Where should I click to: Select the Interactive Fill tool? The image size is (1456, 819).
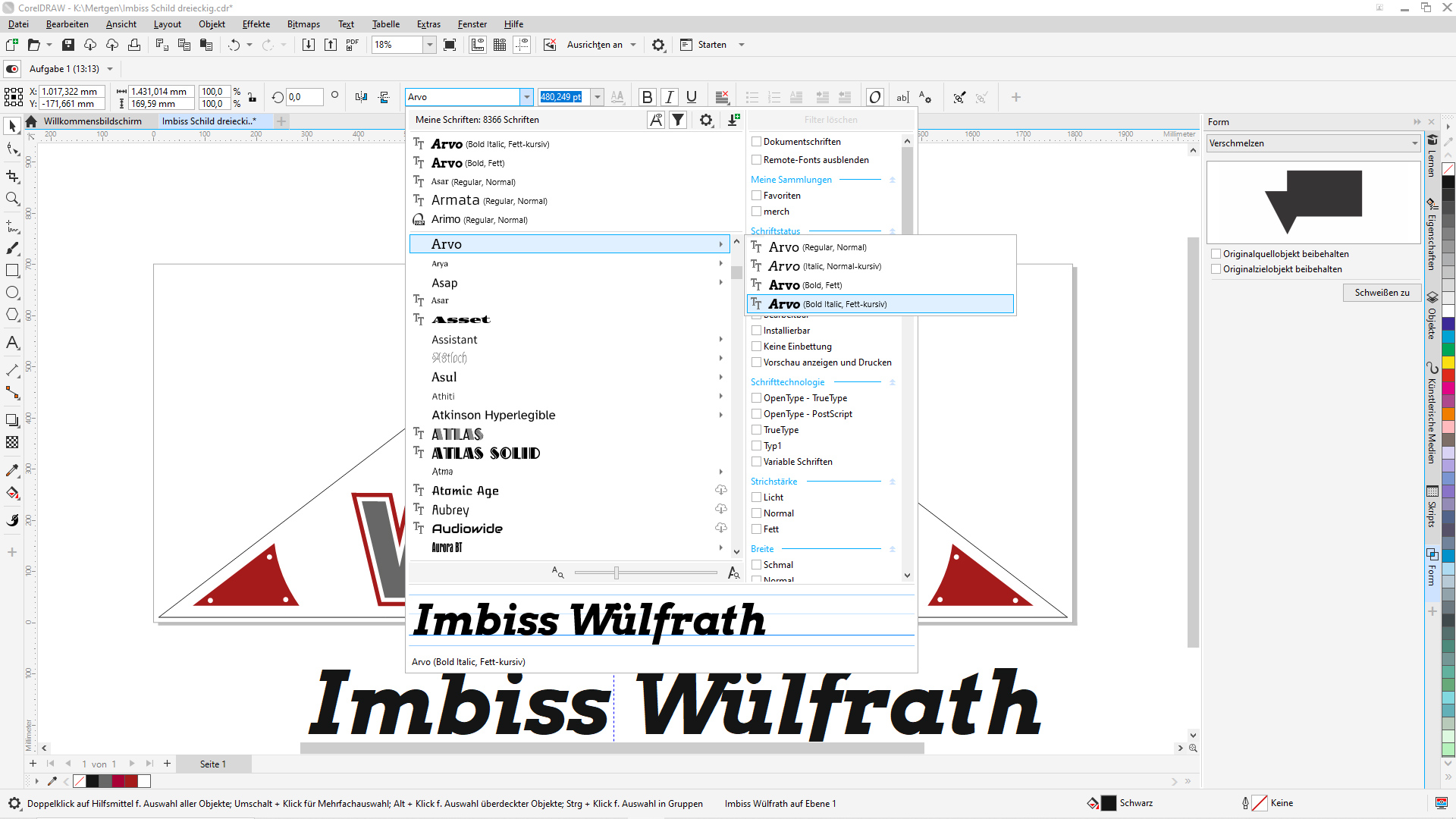tap(12, 494)
